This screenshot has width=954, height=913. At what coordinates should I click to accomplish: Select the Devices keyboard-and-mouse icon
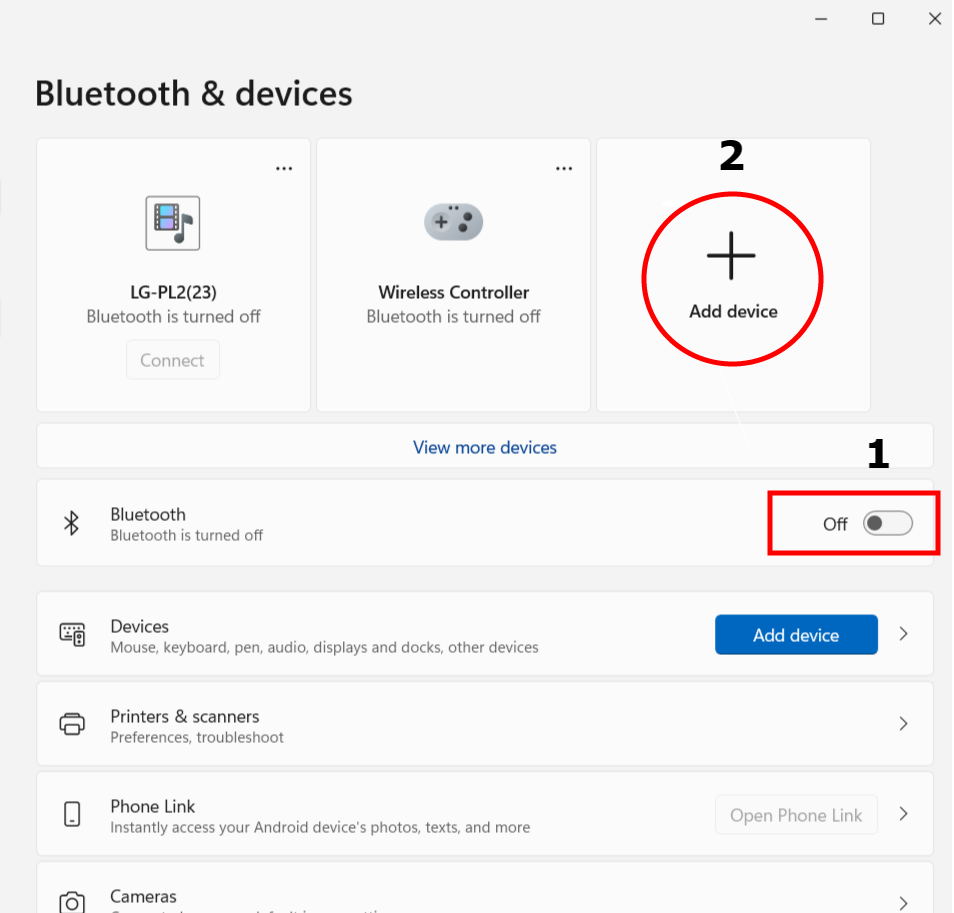(x=72, y=634)
